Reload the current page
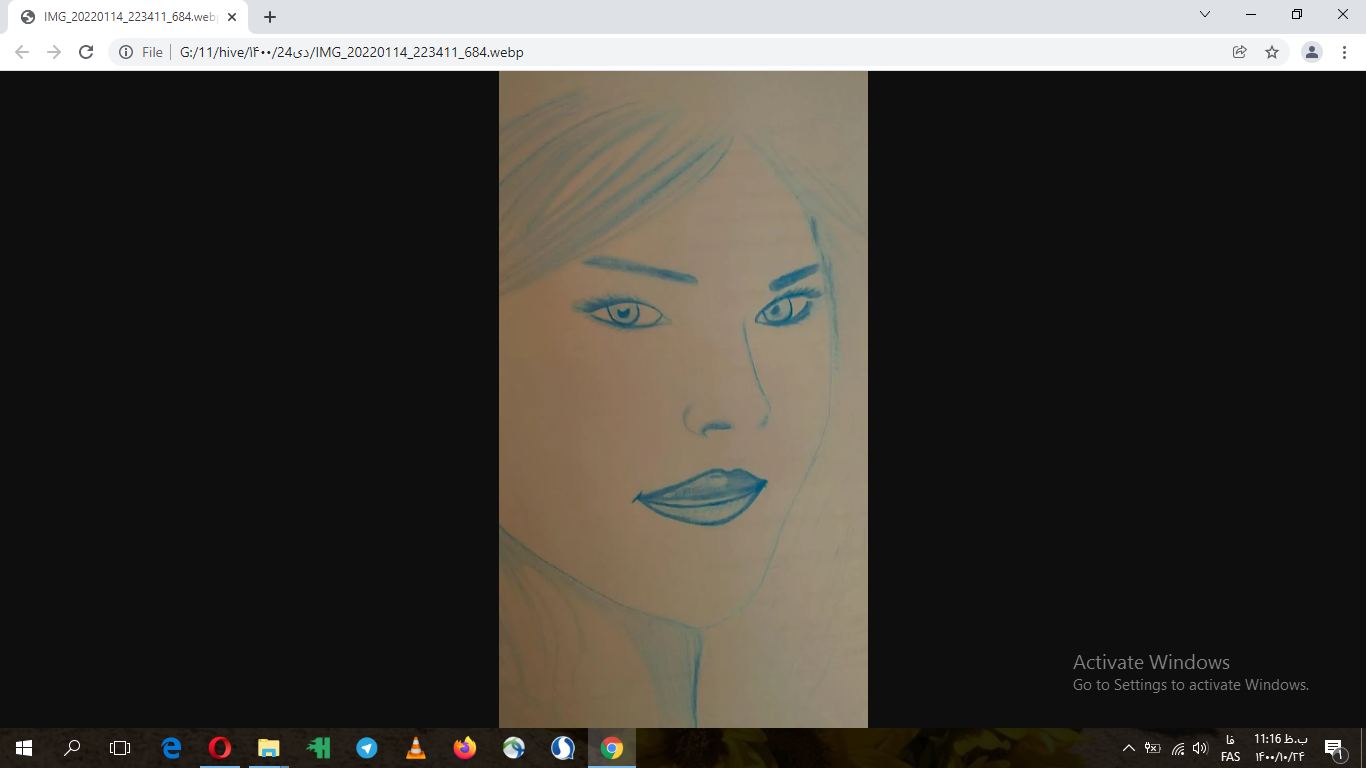Image resolution: width=1366 pixels, height=768 pixels. point(86,52)
